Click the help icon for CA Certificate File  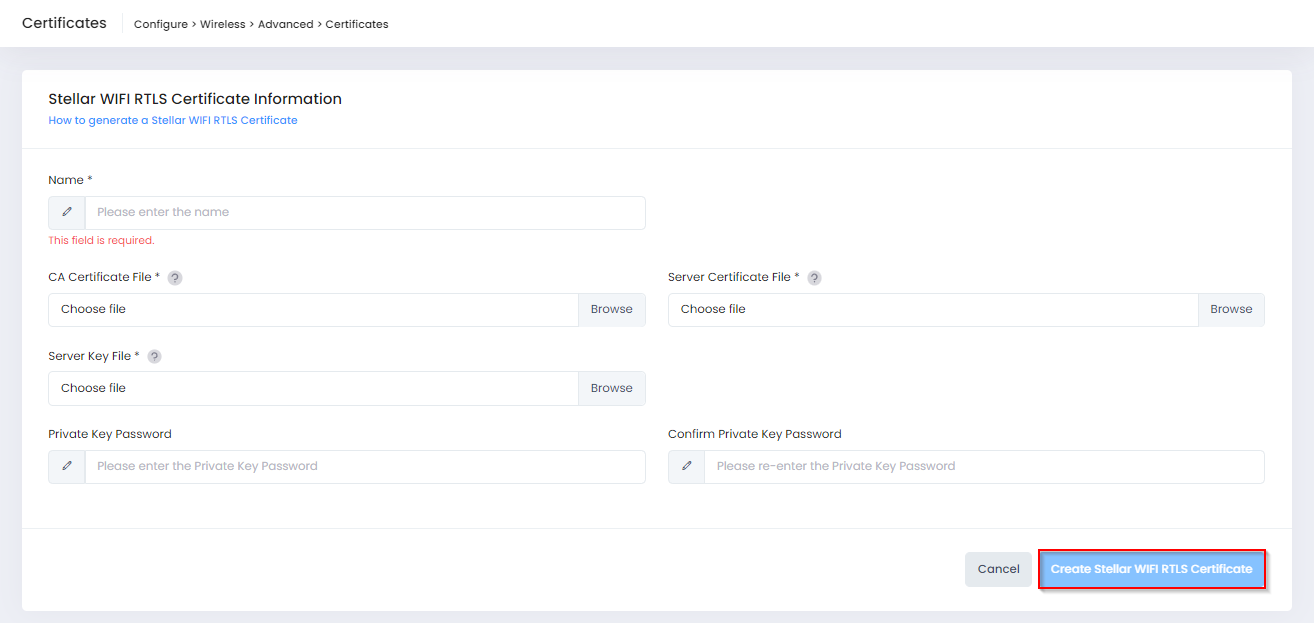coord(175,278)
